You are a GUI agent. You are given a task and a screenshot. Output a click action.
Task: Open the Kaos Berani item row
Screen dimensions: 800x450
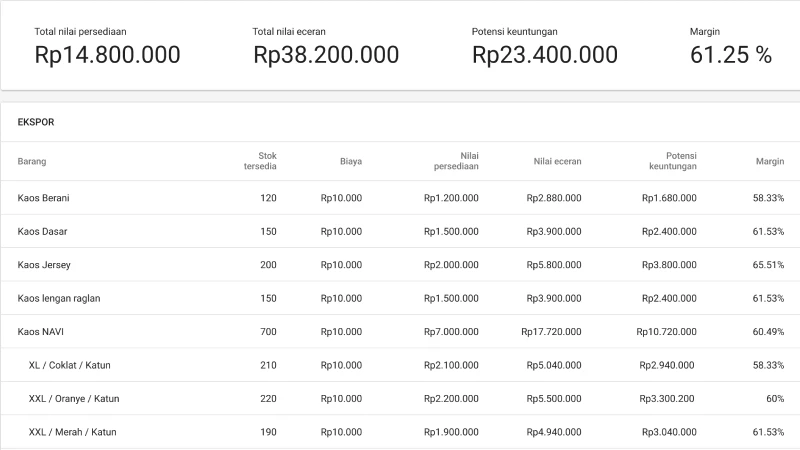(x=44, y=198)
